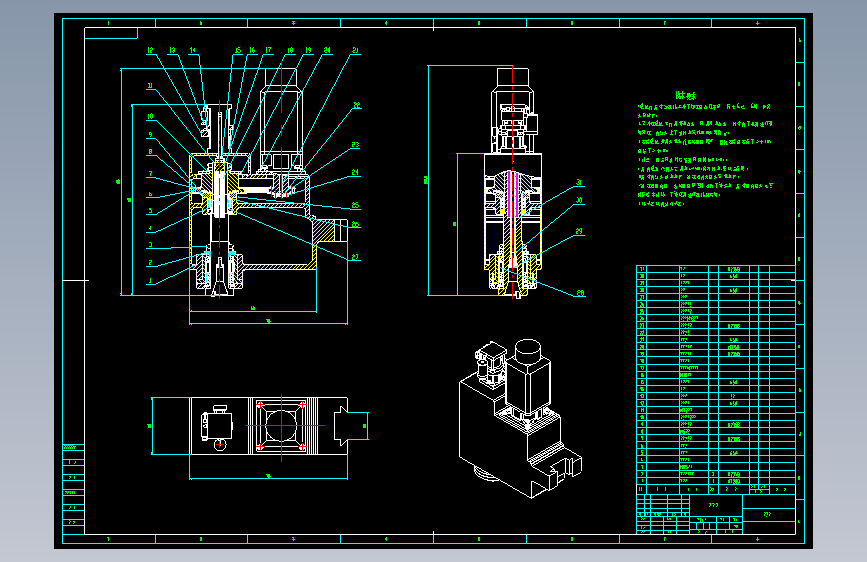Pick part balloon number 2
This screenshot has width=867, height=562.
coord(150,263)
